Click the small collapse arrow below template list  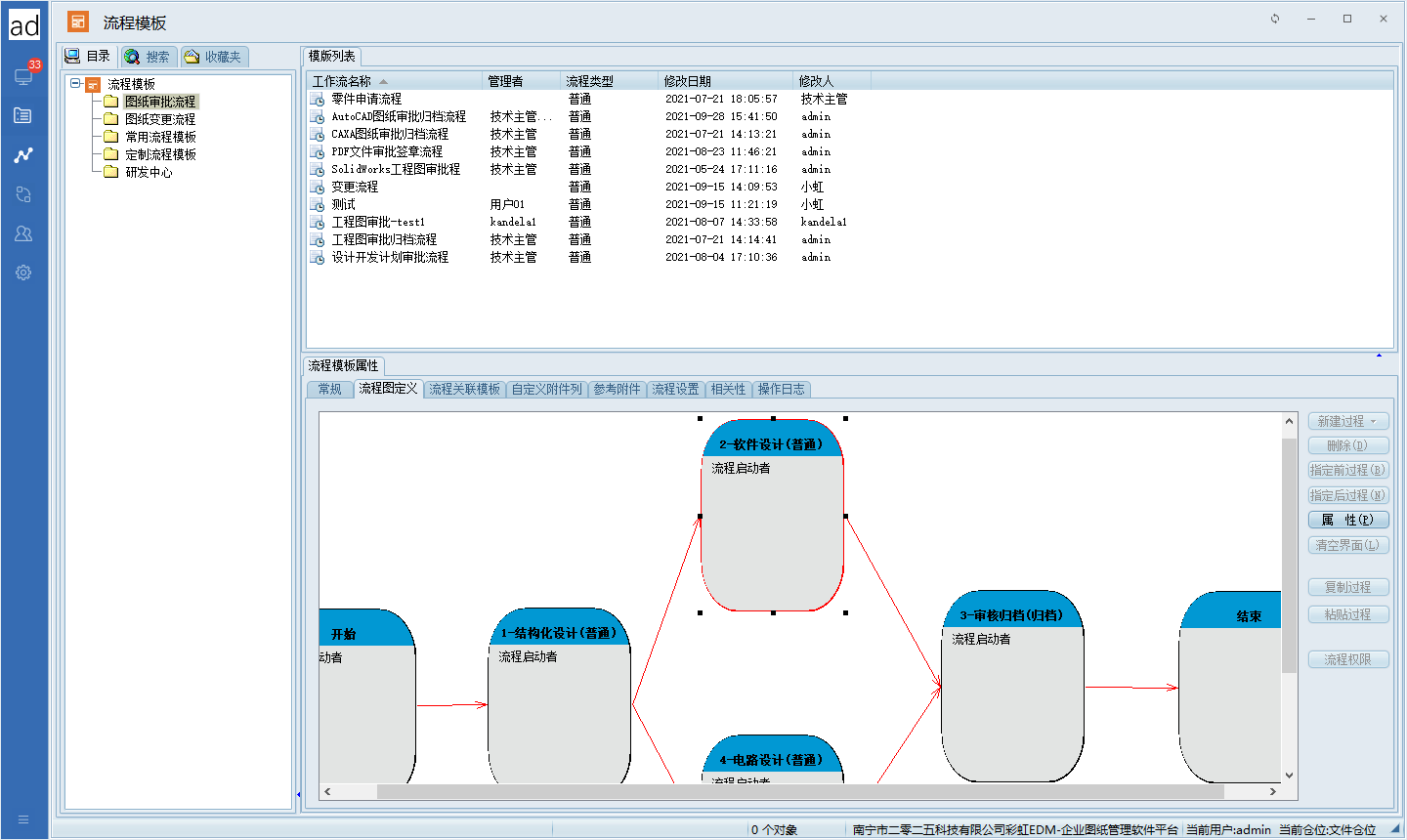pos(1379,356)
